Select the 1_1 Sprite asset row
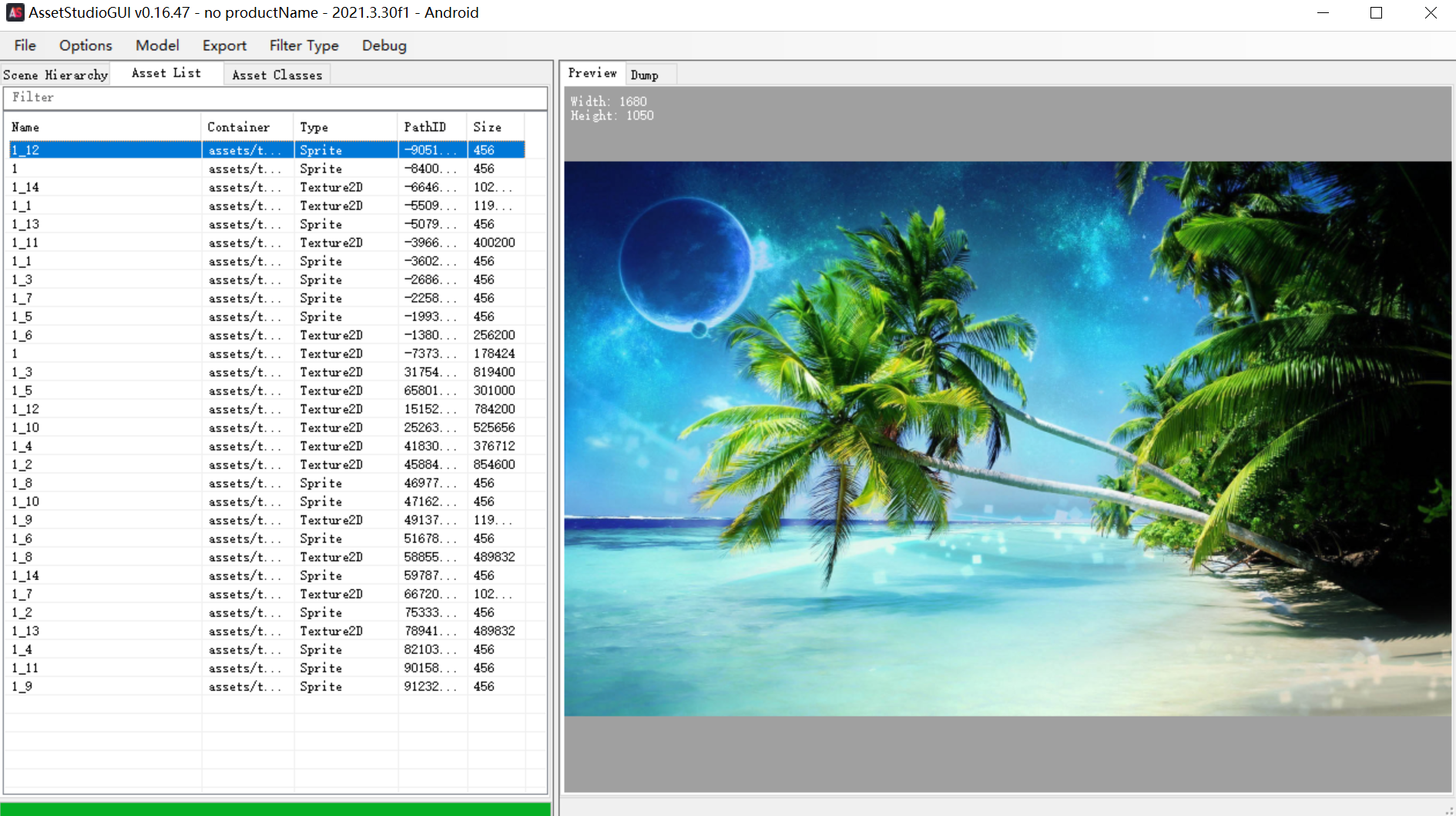 coord(267,261)
